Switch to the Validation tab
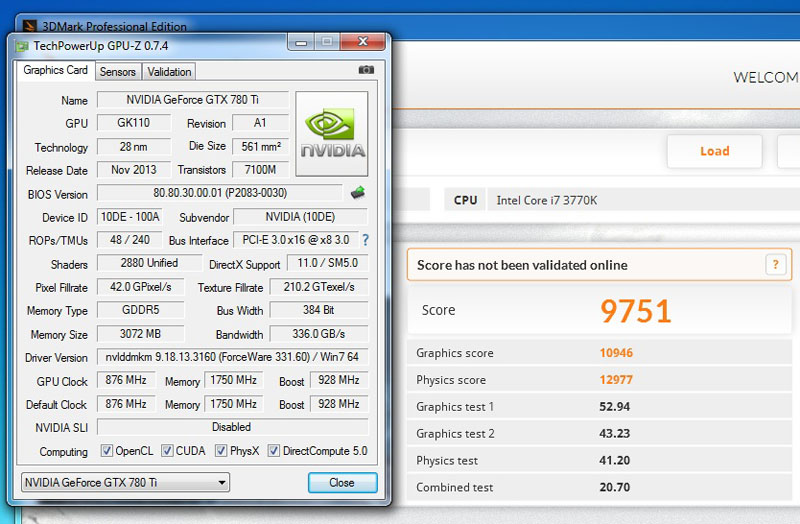800x524 pixels. (169, 72)
